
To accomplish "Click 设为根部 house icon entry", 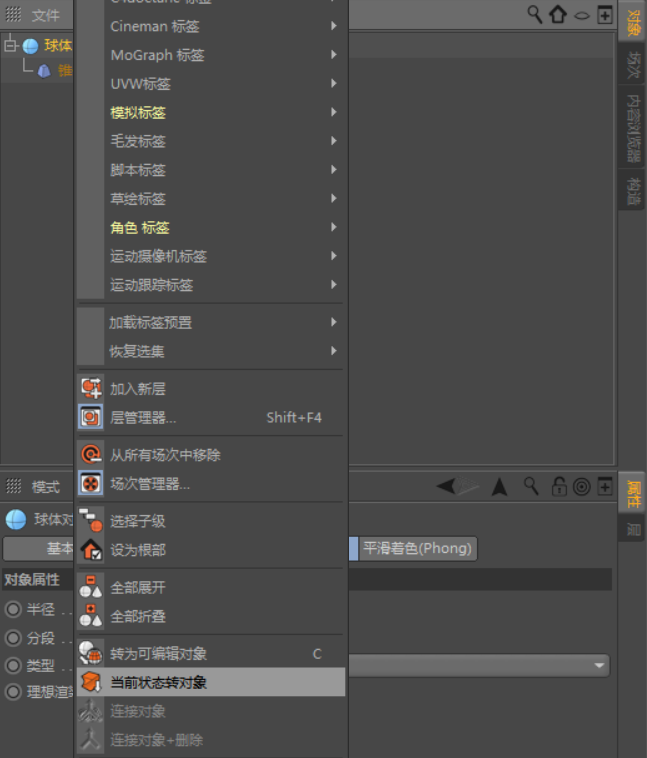I will click(x=91, y=550).
